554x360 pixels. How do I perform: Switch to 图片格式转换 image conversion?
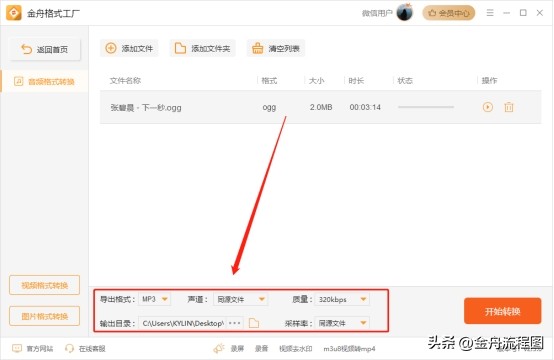pos(45,316)
